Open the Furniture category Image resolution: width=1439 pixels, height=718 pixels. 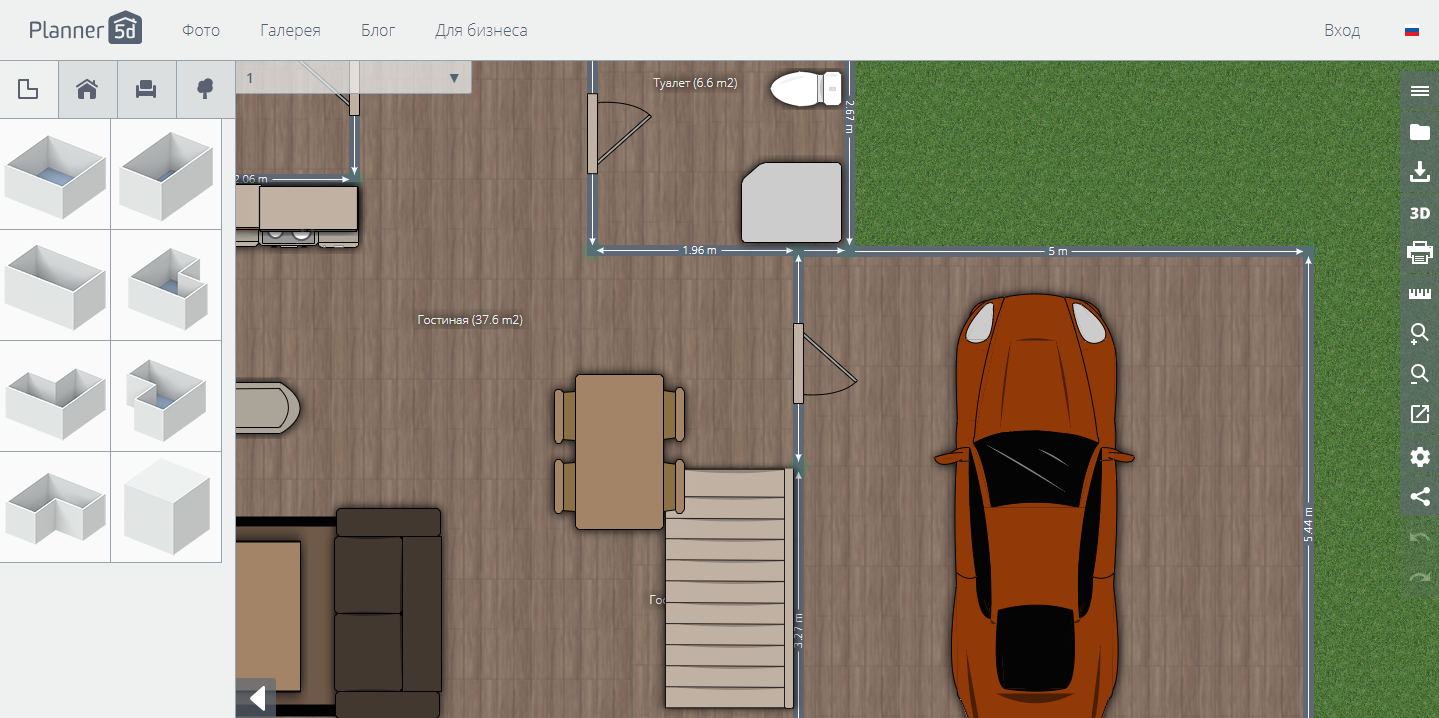[x=146, y=89]
